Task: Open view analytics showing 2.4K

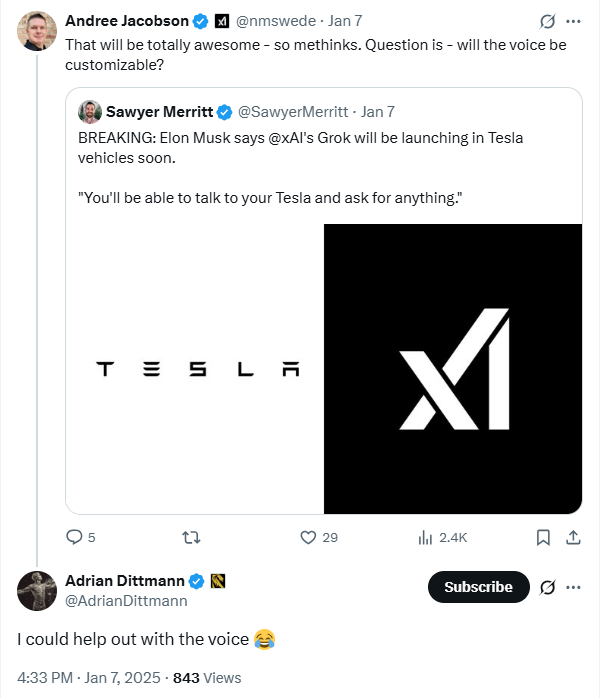Action: click(425, 537)
